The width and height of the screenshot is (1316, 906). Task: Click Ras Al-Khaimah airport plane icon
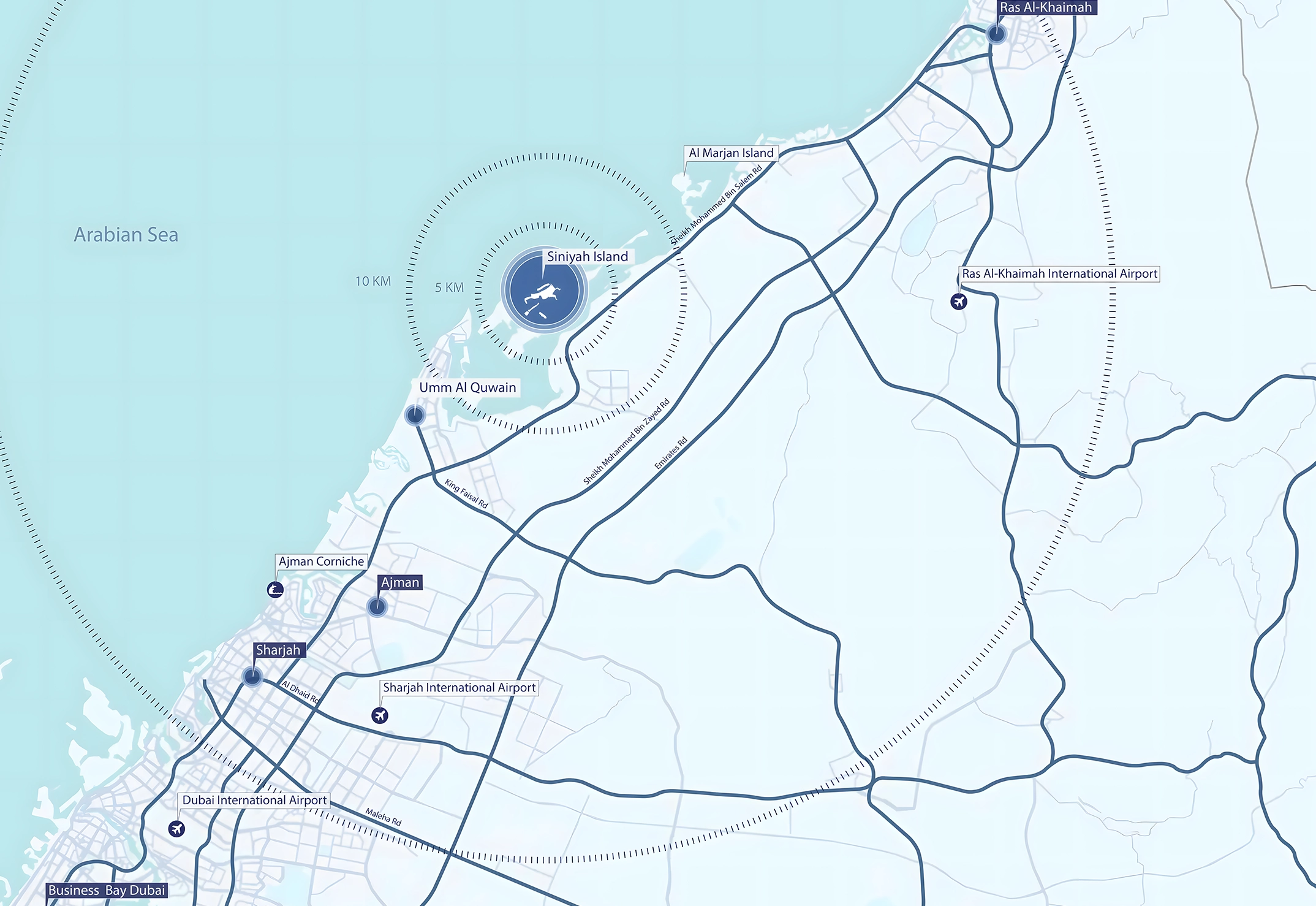click(958, 302)
